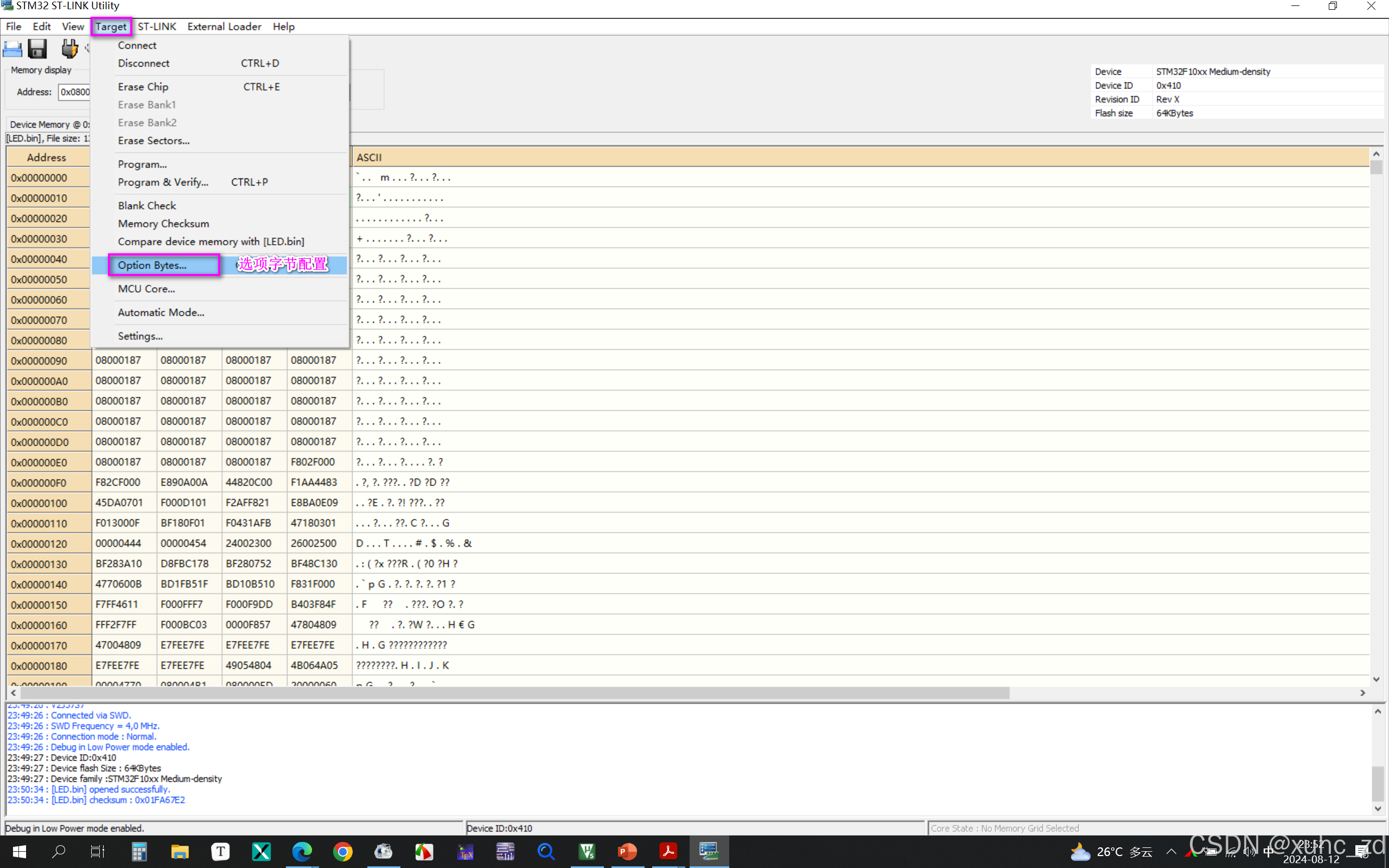Screen dimensions: 1389x868
Task: Open the green V app on taskbar
Action: pos(587,852)
